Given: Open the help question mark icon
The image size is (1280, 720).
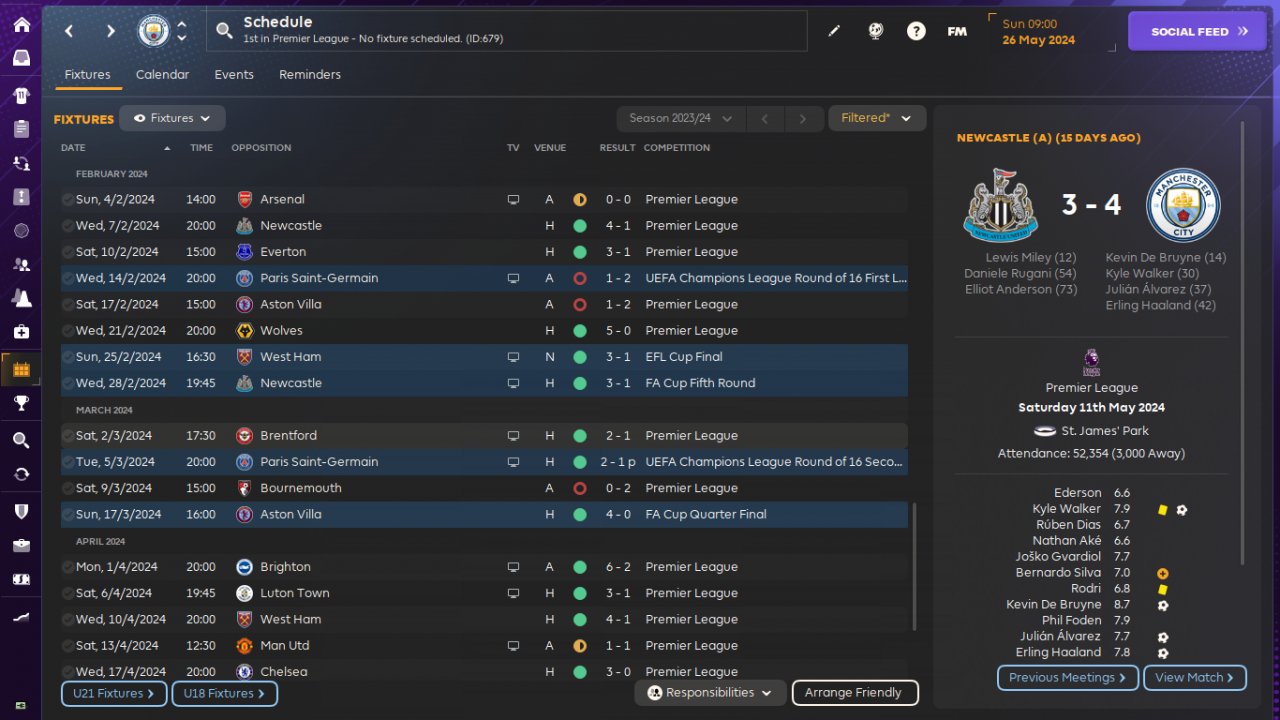Looking at the screenshot, I should 916,31.
